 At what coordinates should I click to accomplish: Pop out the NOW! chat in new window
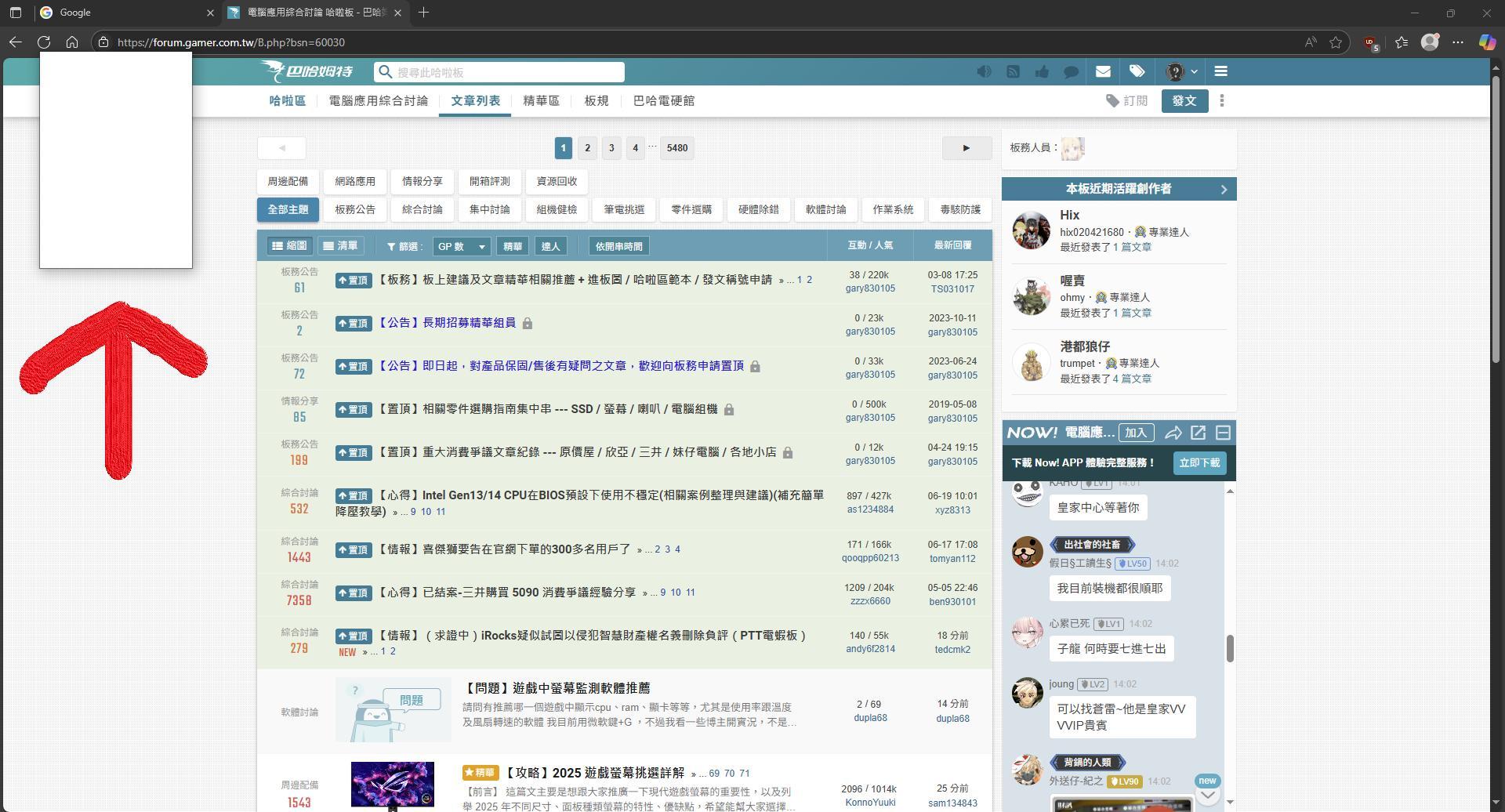[x=1198, y=433]
